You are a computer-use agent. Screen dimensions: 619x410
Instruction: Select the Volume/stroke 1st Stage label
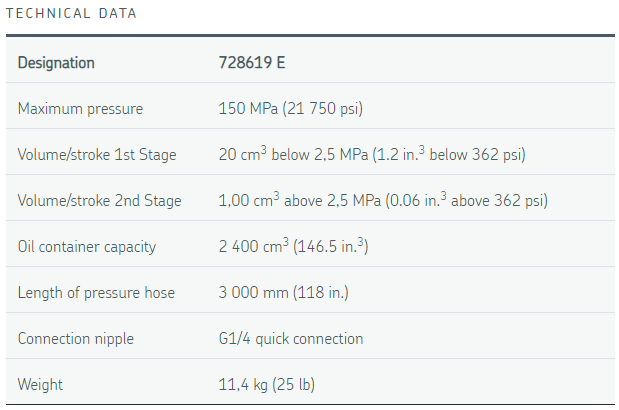[x=97, y=154]
